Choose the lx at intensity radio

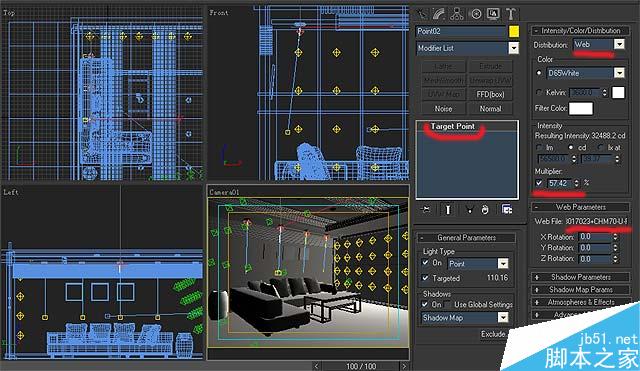click(600, 147)
